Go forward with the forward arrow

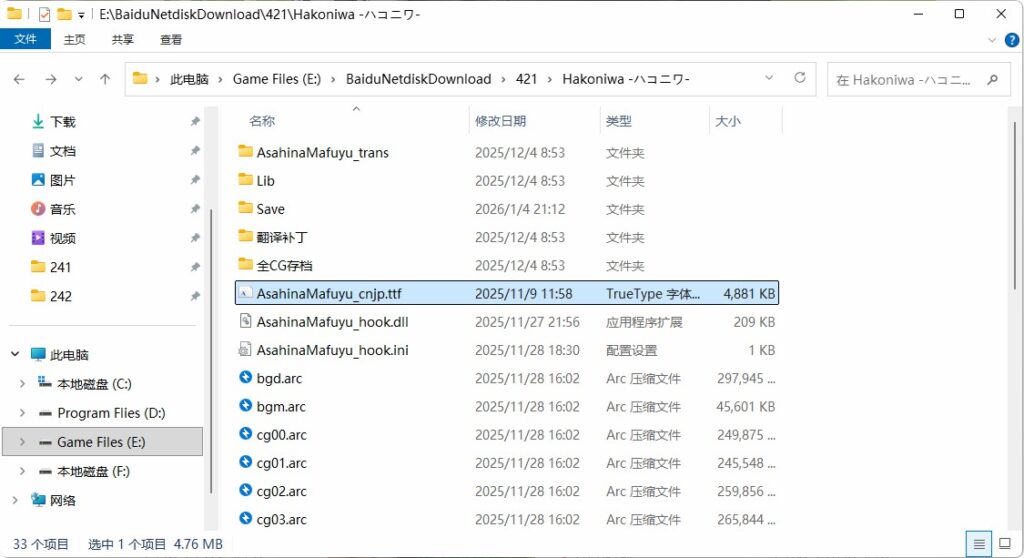50,79
